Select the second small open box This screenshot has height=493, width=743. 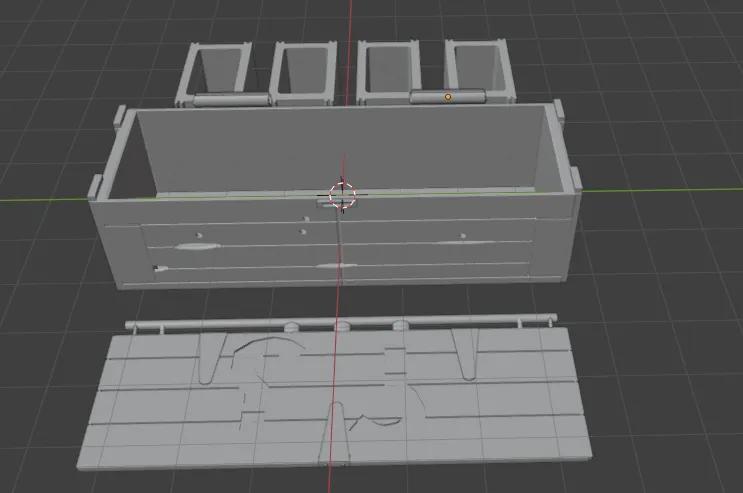coord(303,72)
